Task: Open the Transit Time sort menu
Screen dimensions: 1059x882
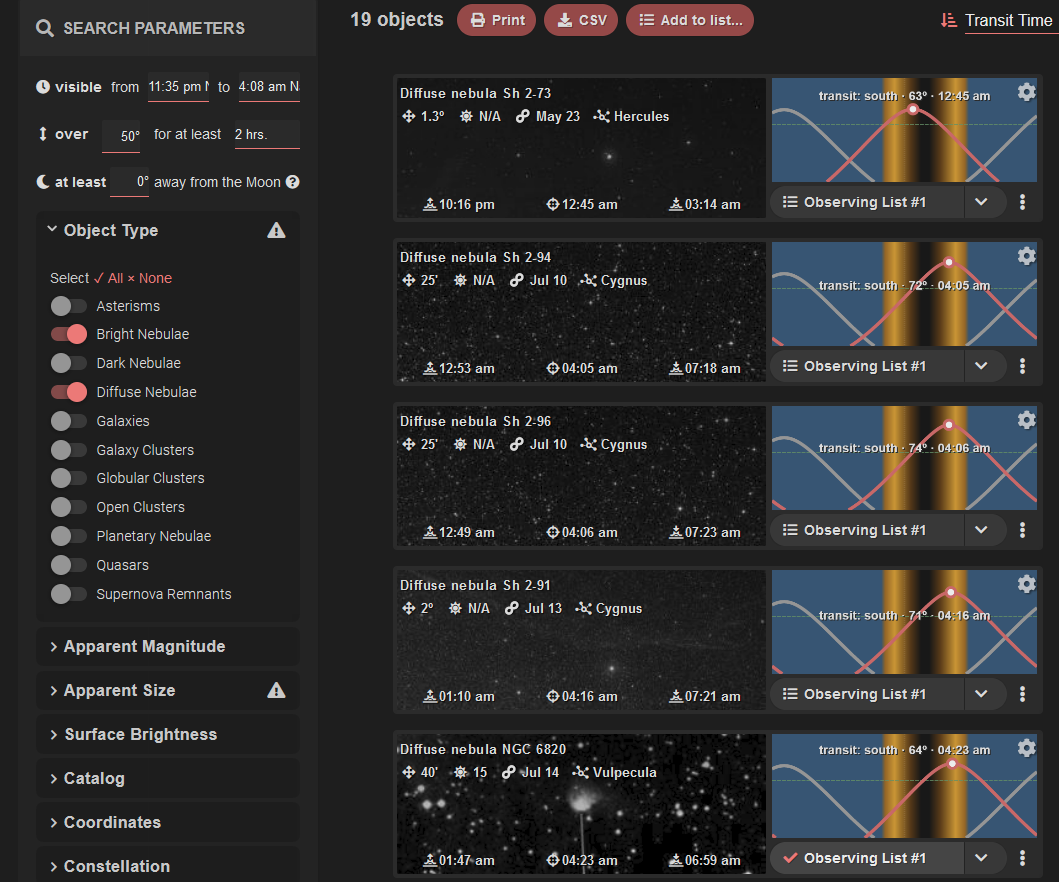Action: click(x=1010, y=19)
